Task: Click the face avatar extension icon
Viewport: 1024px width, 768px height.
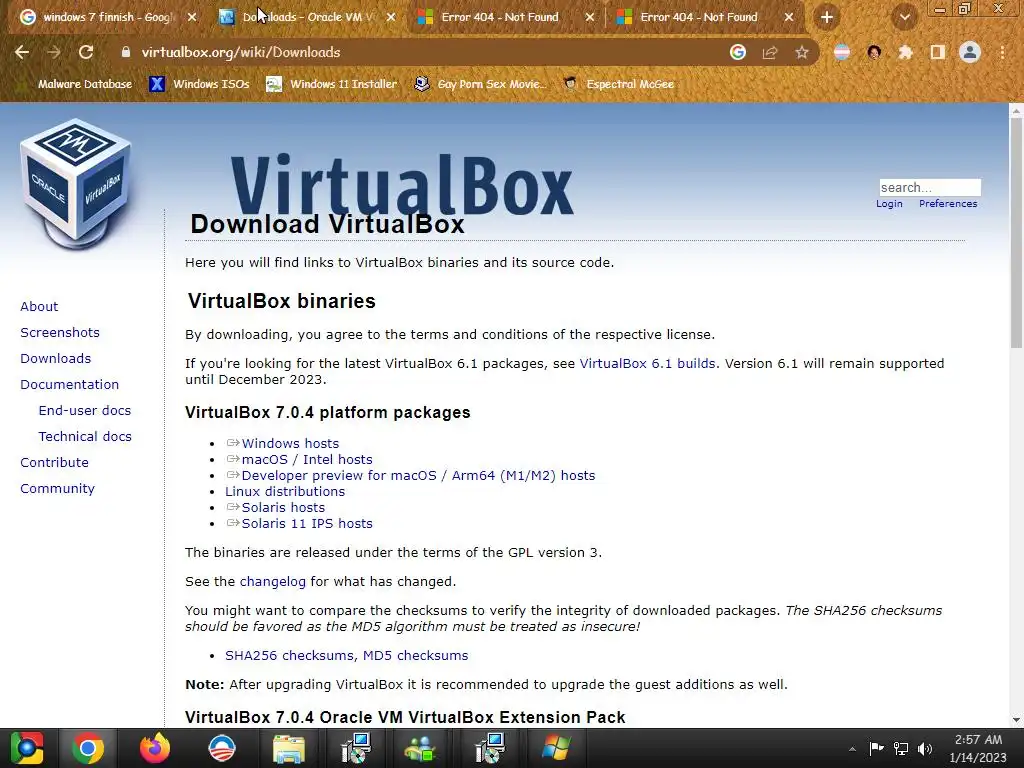Action: [x=874, y=52]
